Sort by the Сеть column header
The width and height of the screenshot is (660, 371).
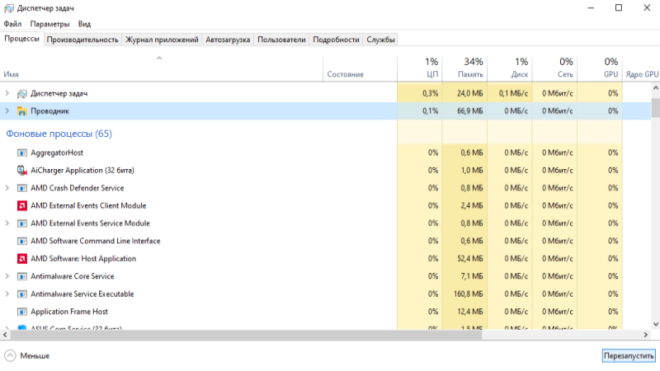pyautogui.click(x=555, y=68)
